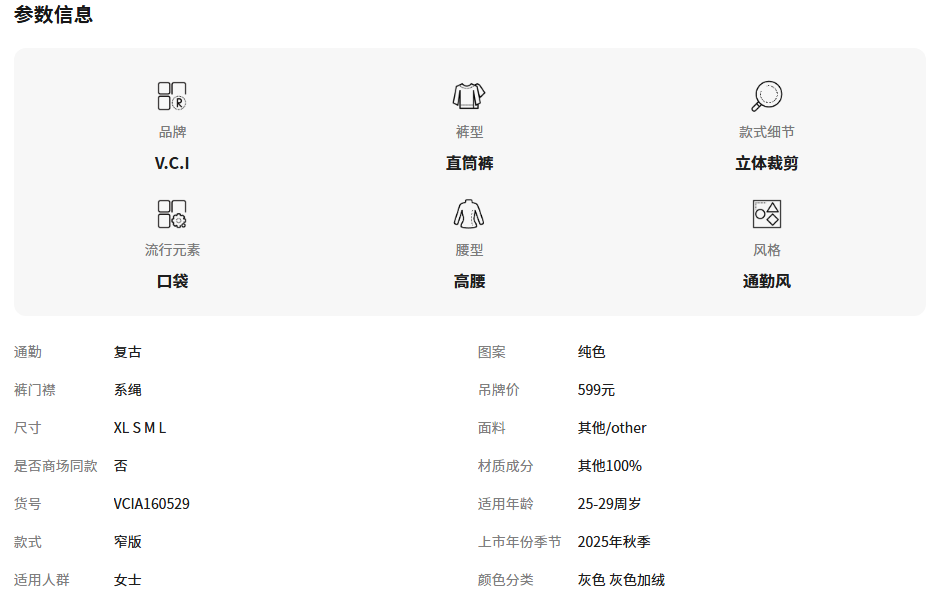Click the 参数信息 section heading

pyautogui.click(x=53, y=15)
